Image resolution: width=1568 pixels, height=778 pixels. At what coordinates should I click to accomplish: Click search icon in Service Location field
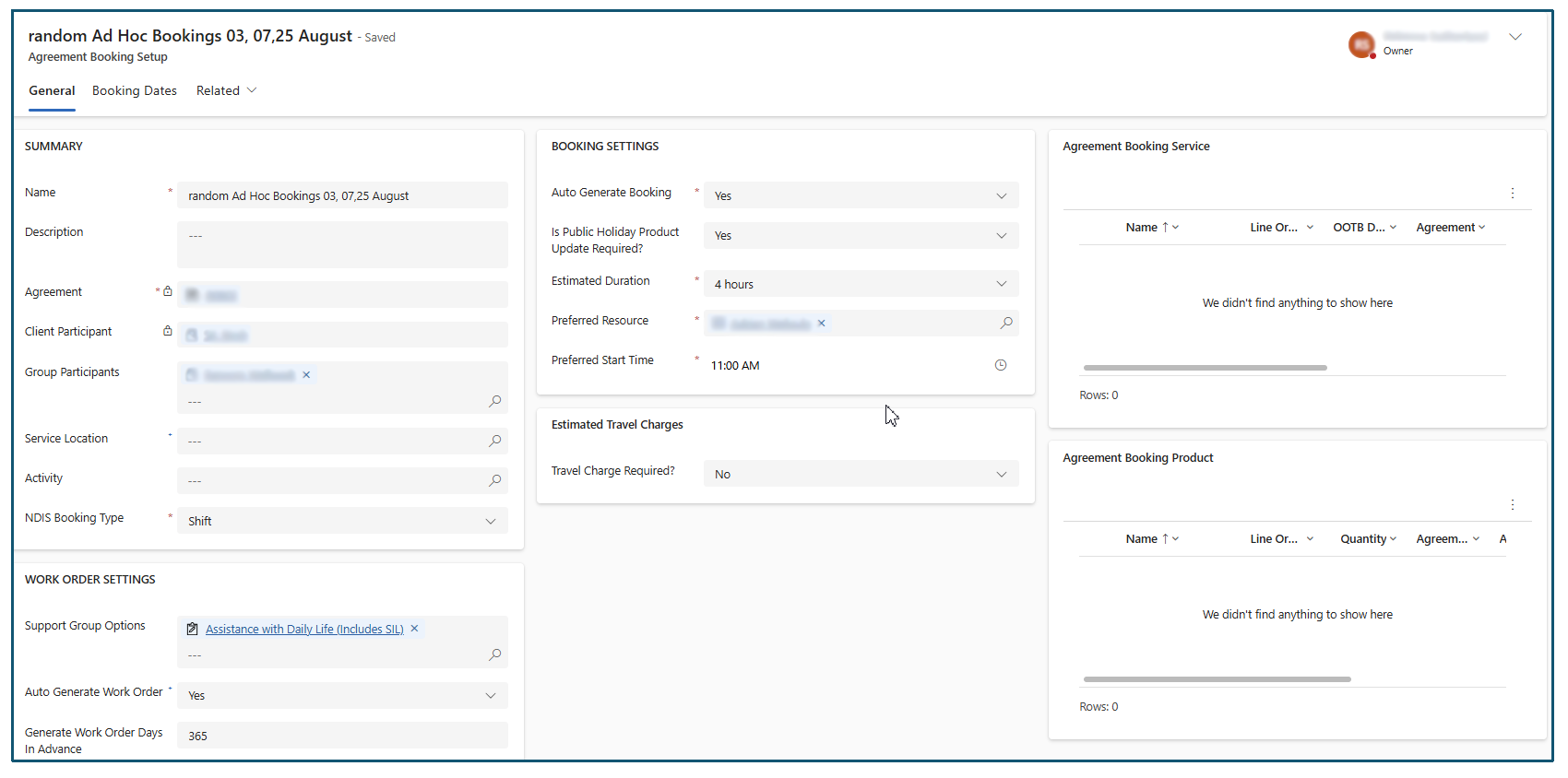tap(495, 442)
